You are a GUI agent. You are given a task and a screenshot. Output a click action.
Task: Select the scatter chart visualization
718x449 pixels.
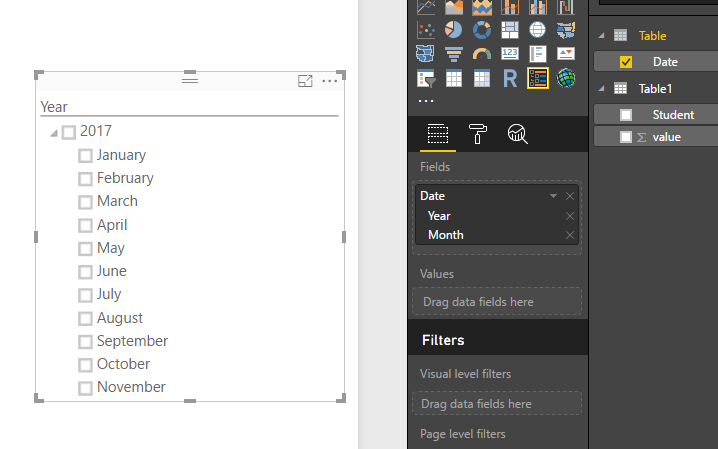[x=426, y=30]
